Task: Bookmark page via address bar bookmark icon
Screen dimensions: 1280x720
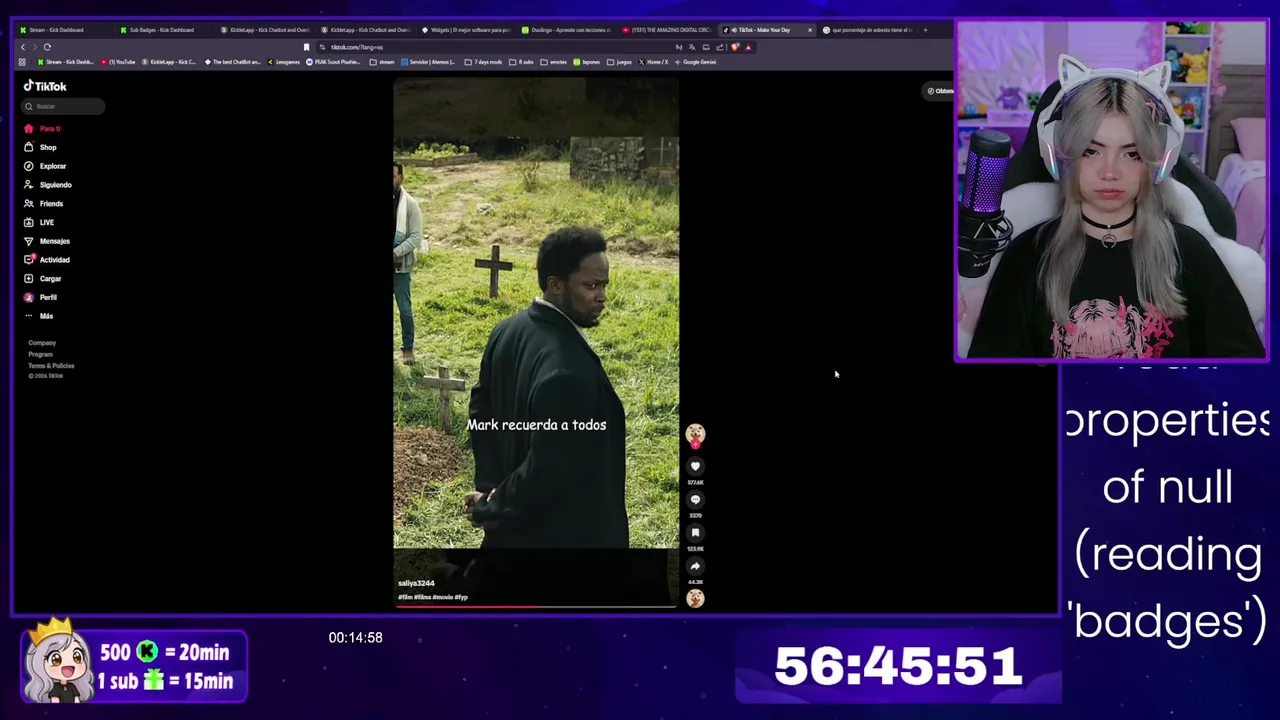Action: point(306,47)
